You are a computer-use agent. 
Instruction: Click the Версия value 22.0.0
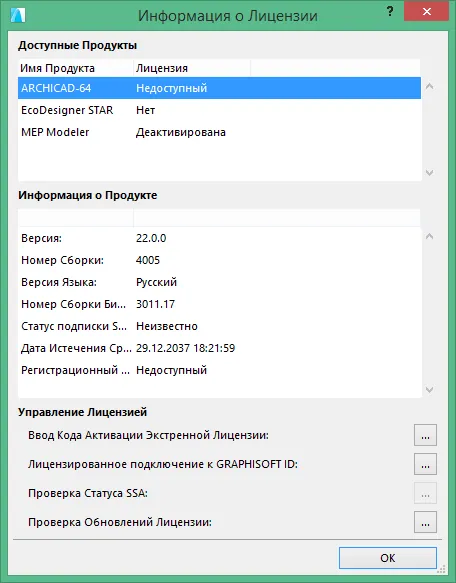tap(151, 238)
